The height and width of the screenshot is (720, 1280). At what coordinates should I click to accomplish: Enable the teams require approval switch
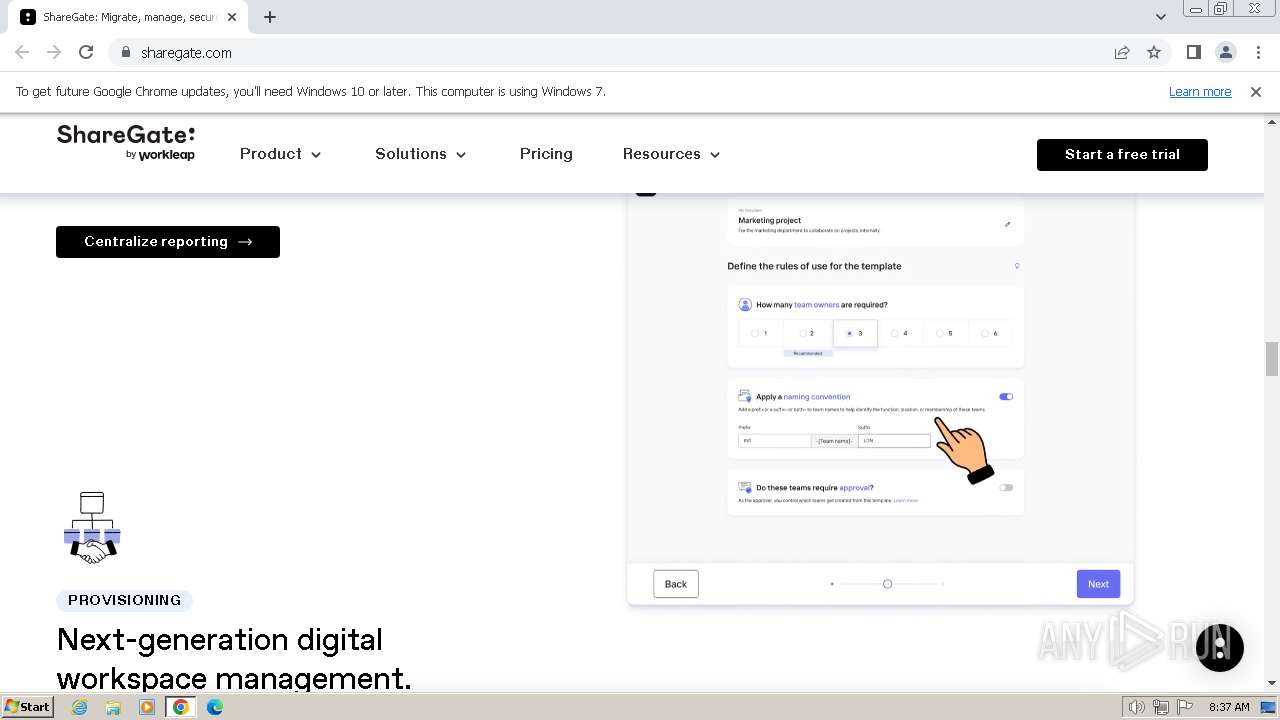(x=1006, y=488)
